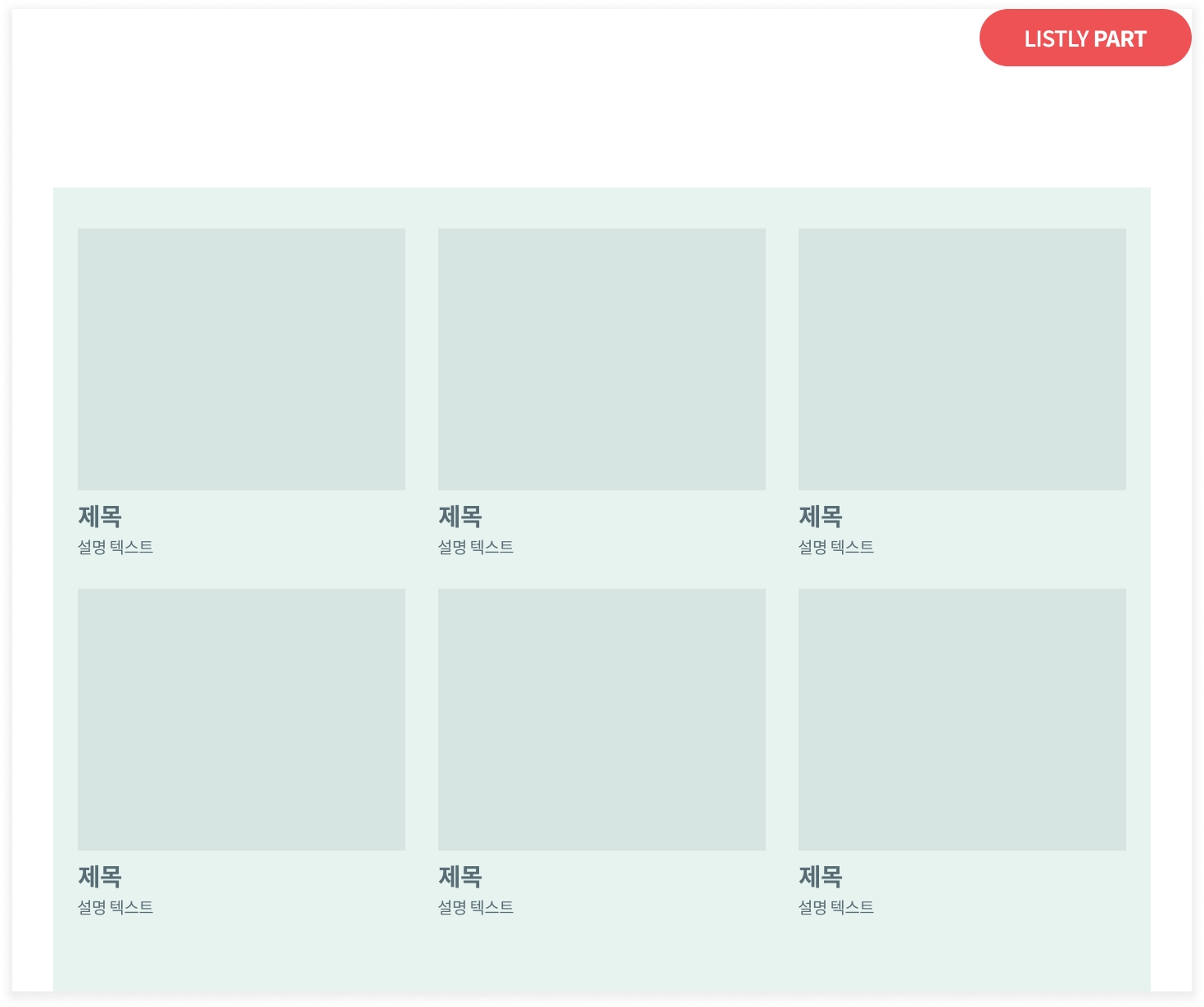Screen dimensions: 1204x1007
Task: Select the 제목 title of middle bottom-row card
Action: [x=460, y=877]
